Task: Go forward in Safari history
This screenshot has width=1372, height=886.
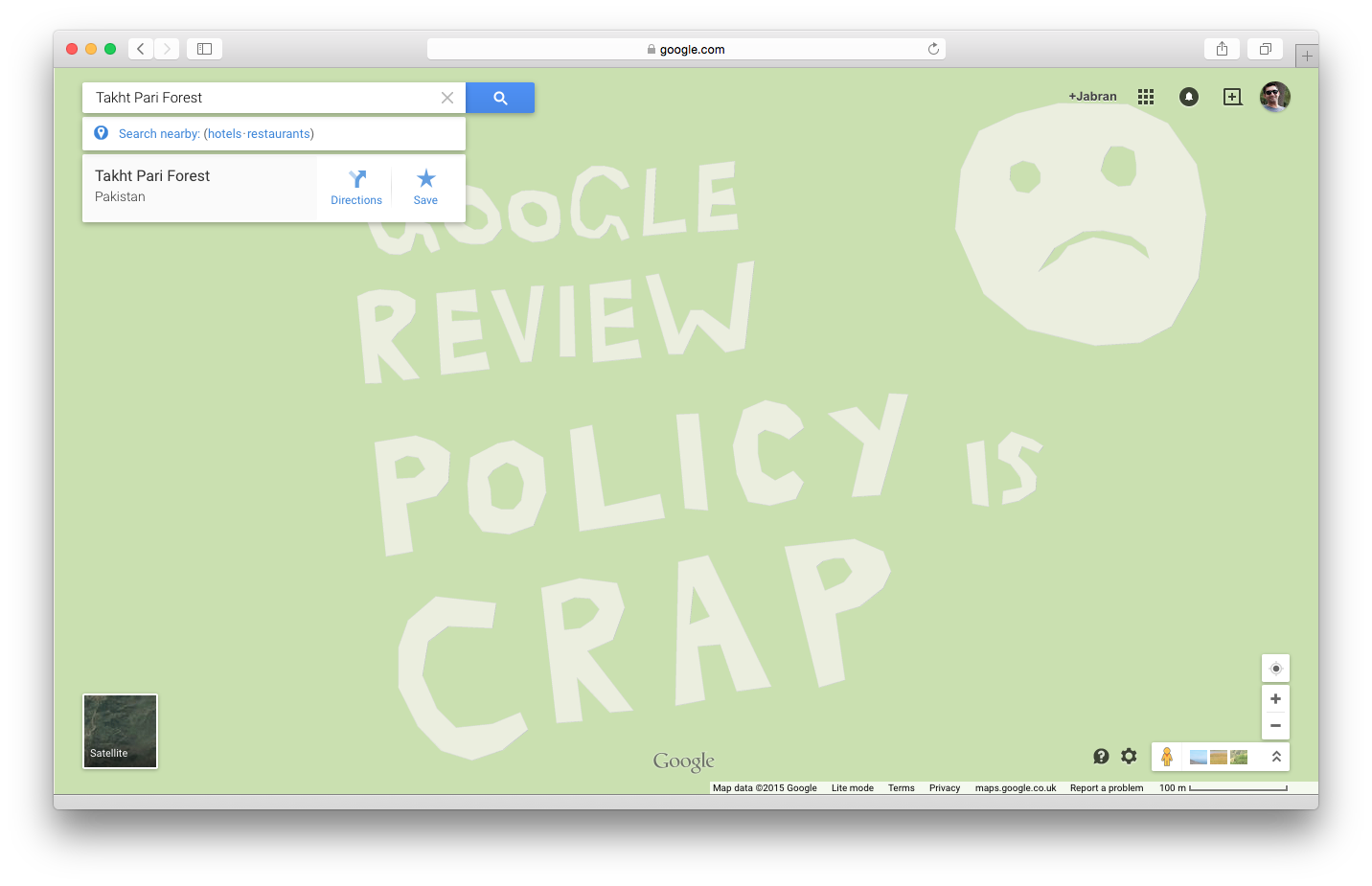Action: (x=167, y=49)
